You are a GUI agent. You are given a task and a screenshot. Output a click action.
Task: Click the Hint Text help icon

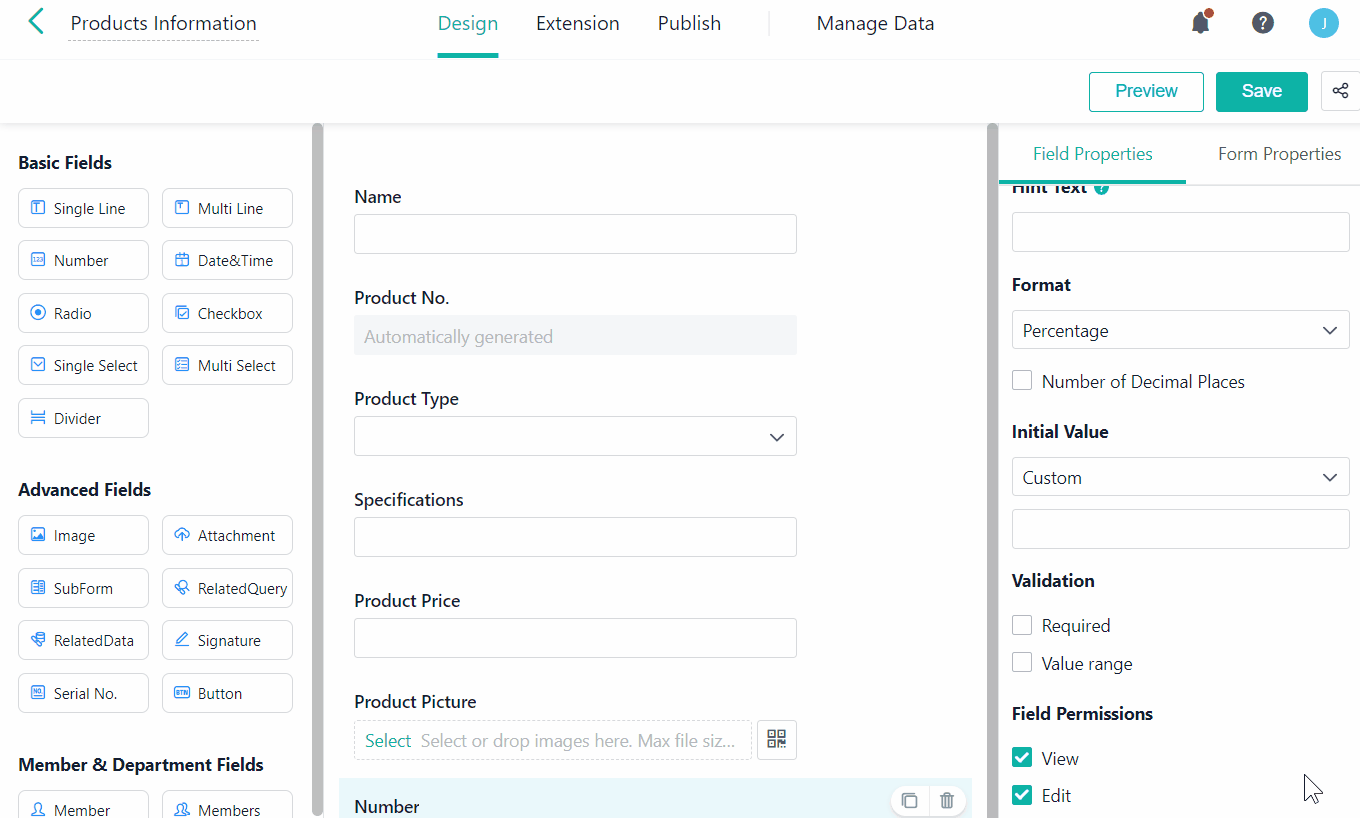pyautogui.click(x=1101, y=188)
